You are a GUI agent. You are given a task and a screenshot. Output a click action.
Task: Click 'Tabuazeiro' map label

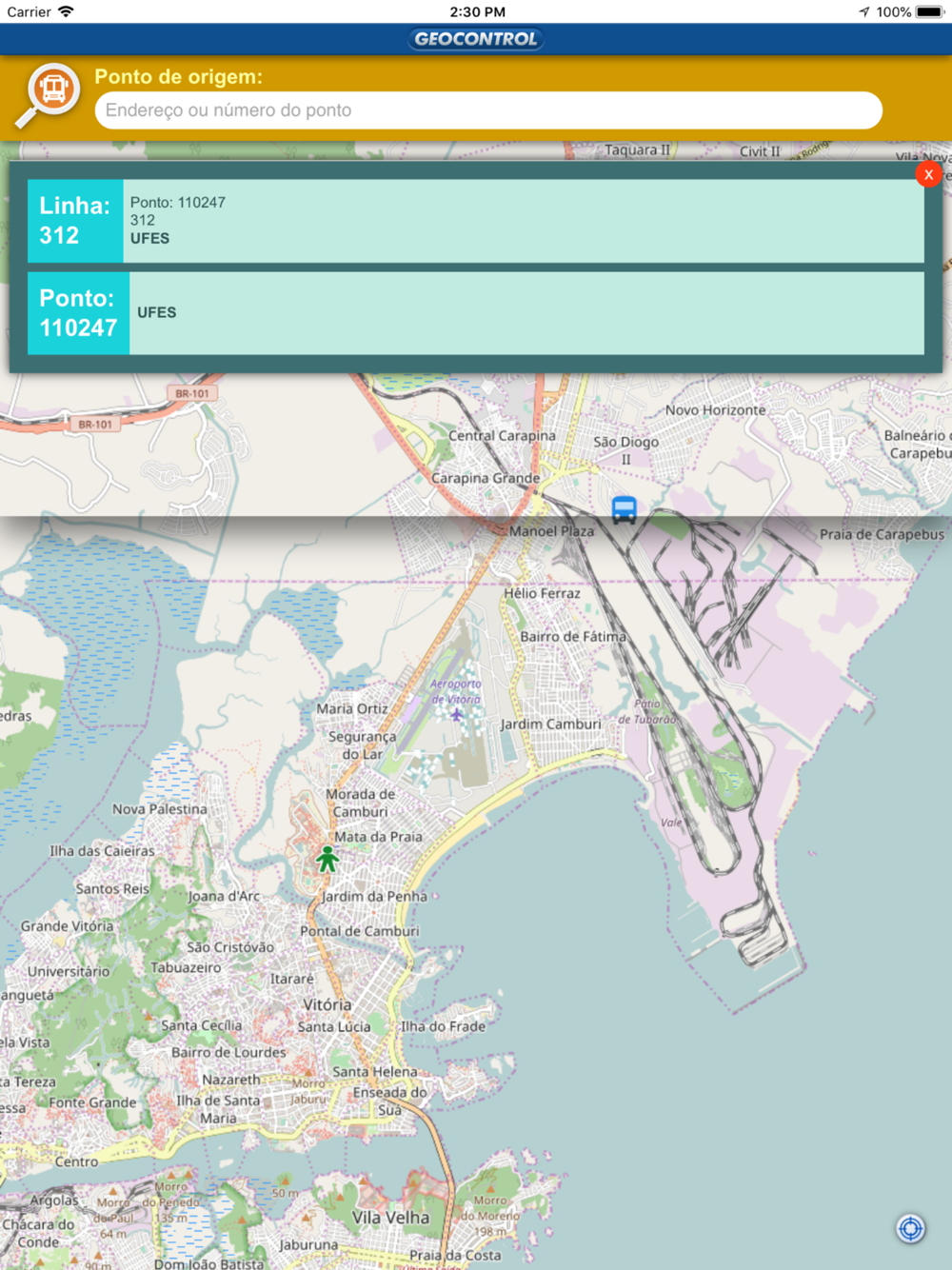(x=186, y=967)
